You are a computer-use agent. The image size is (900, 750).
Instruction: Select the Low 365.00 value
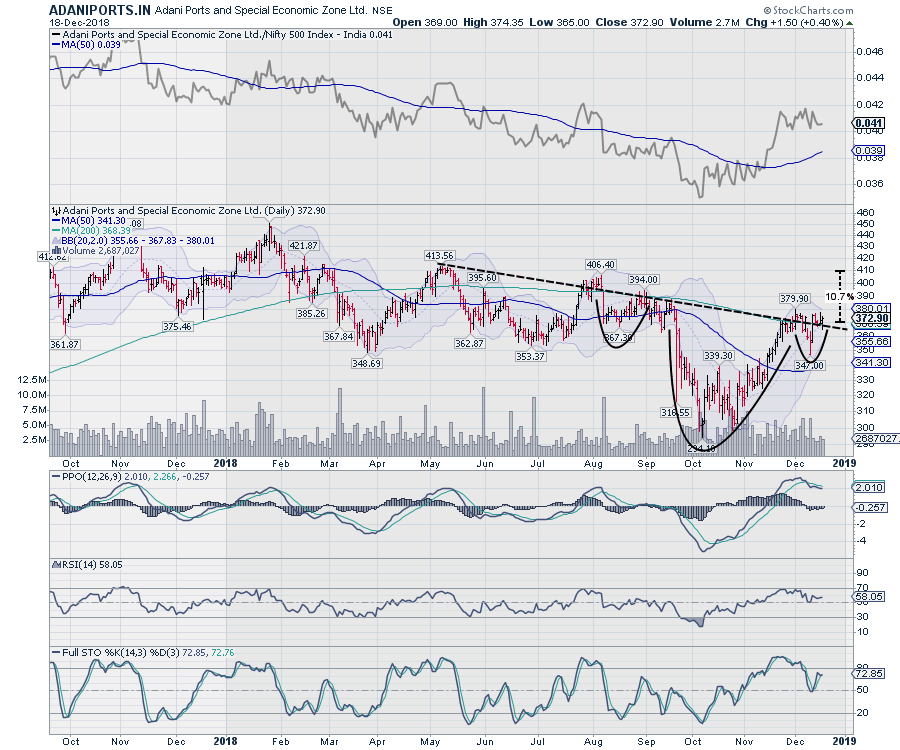click(x=559, y=22)
